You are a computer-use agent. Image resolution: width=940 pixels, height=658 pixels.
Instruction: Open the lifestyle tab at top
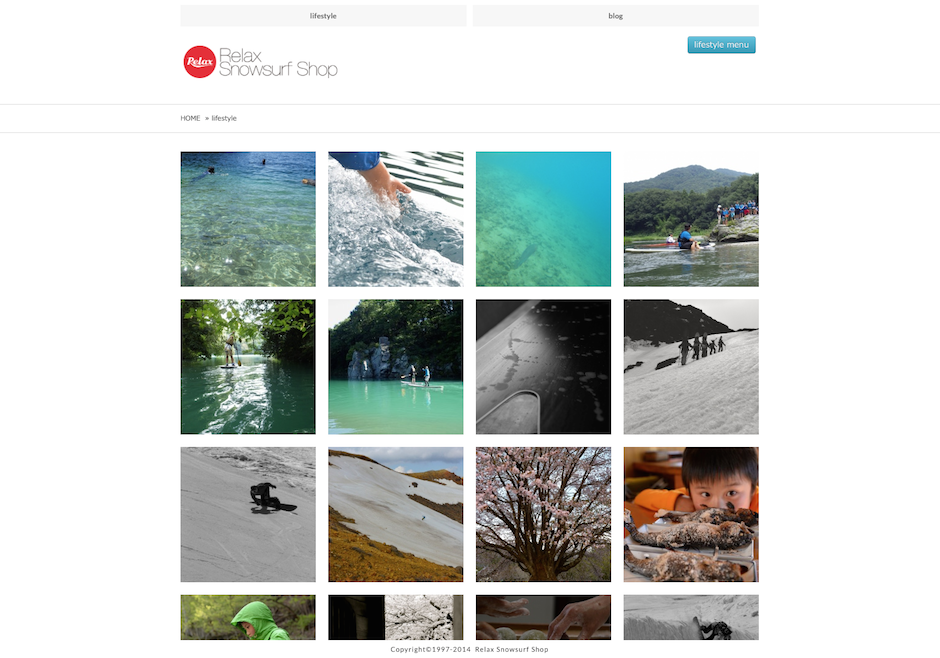coord(323,16)
